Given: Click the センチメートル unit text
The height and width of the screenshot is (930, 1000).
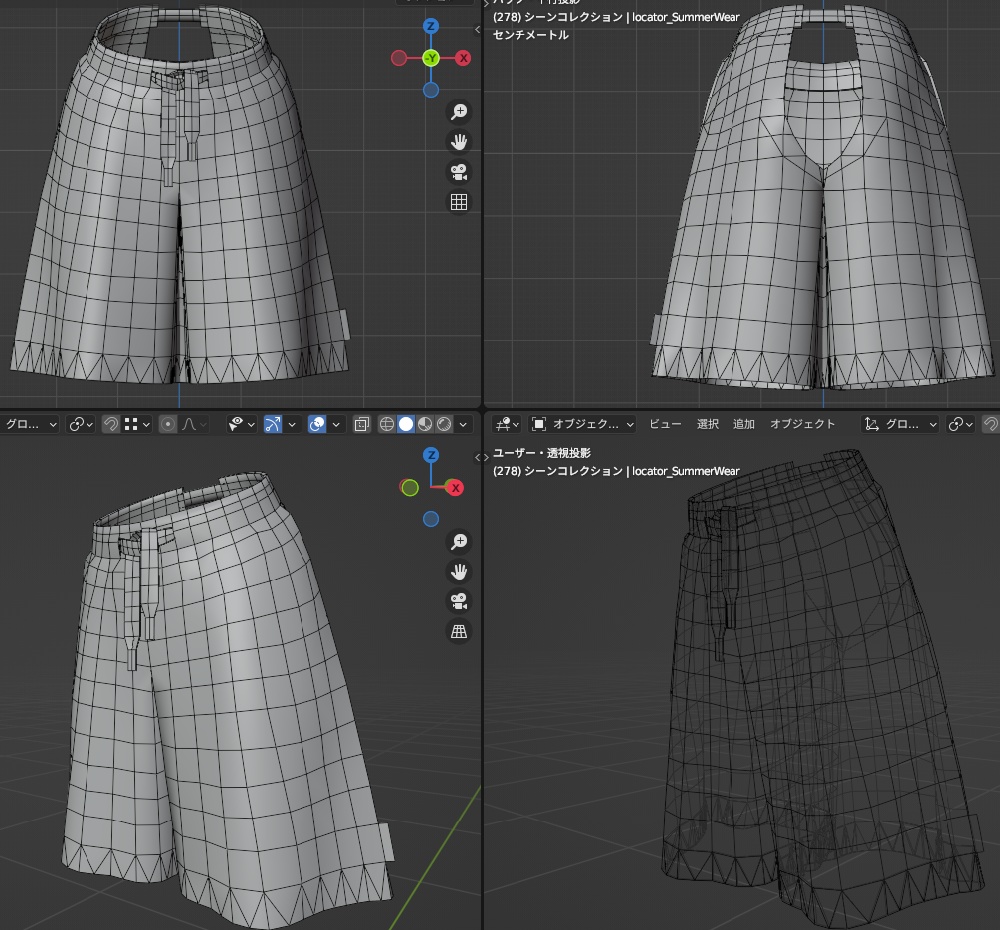Looking at the screenshot, I should [531, 35].
